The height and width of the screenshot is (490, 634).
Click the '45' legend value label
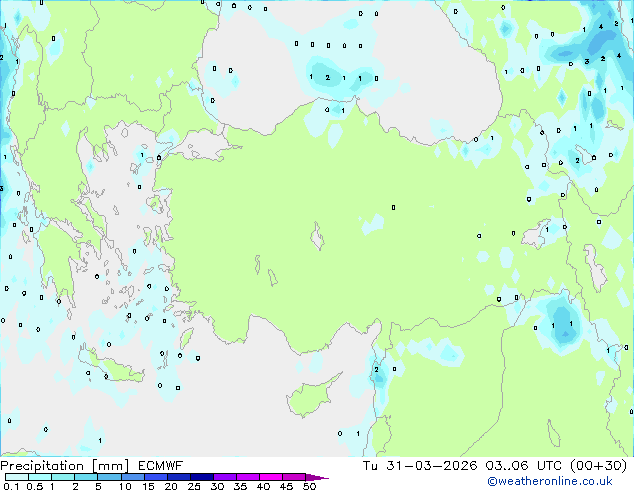pyautogui.click(x=286, y=486)
